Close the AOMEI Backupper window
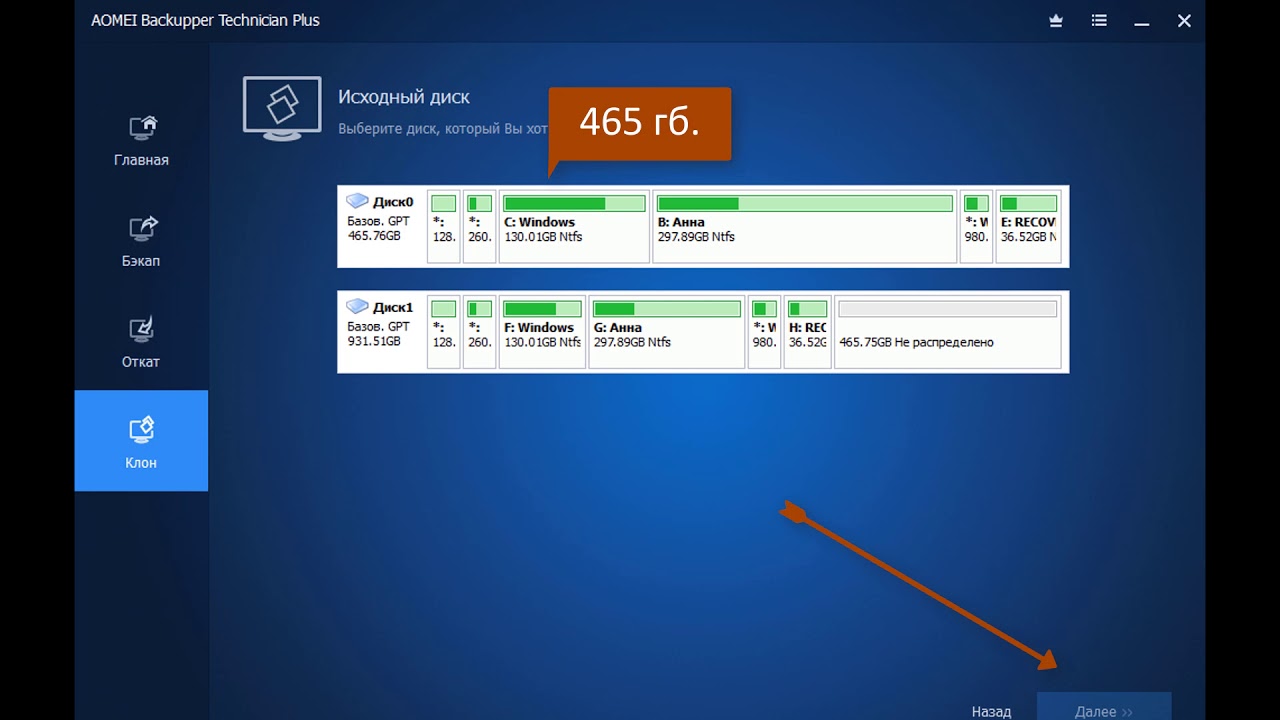Screen dimensions: 1280x720 [x=1184, y=20]
